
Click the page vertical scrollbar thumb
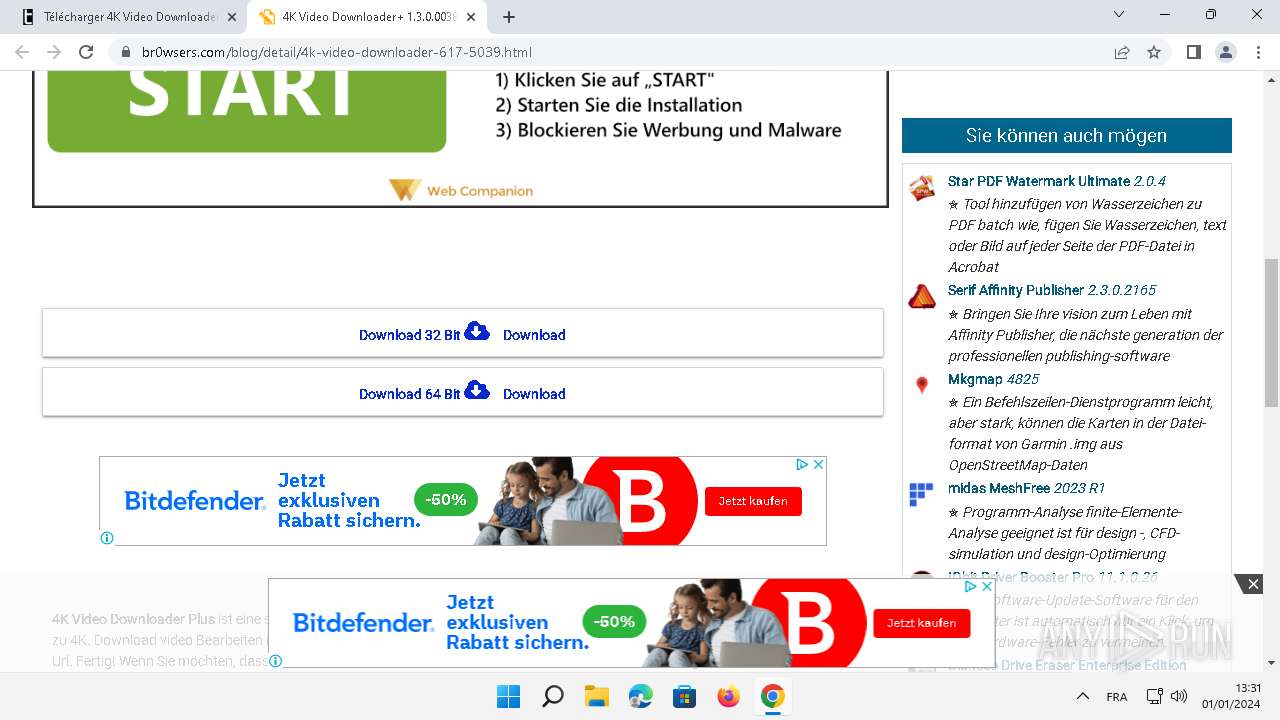coord(1271,333)
